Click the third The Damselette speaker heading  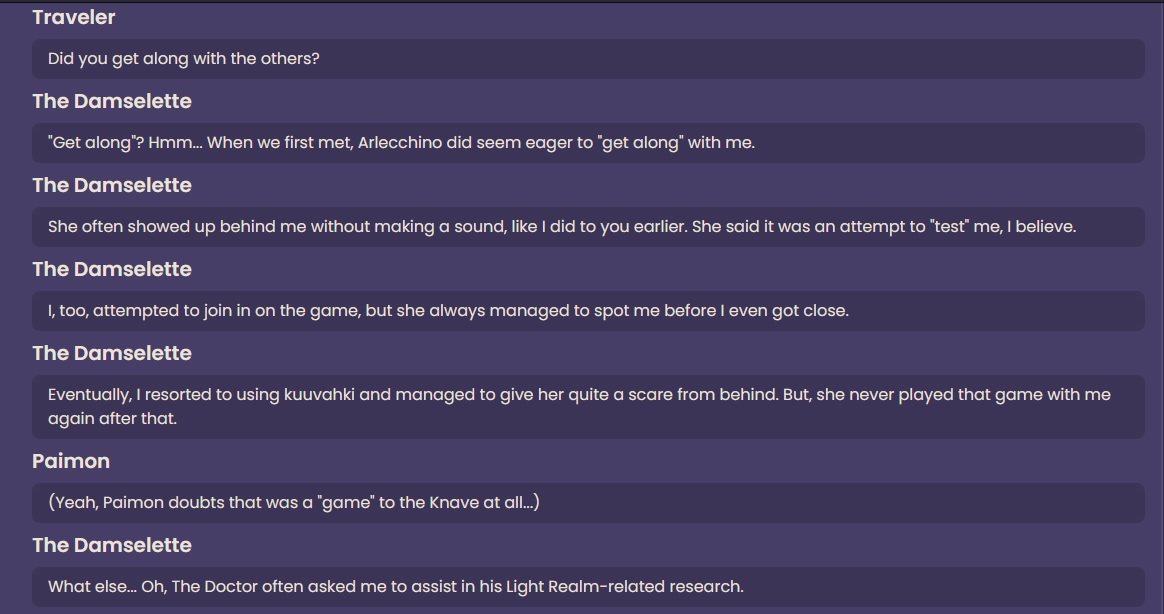point(112,269)
